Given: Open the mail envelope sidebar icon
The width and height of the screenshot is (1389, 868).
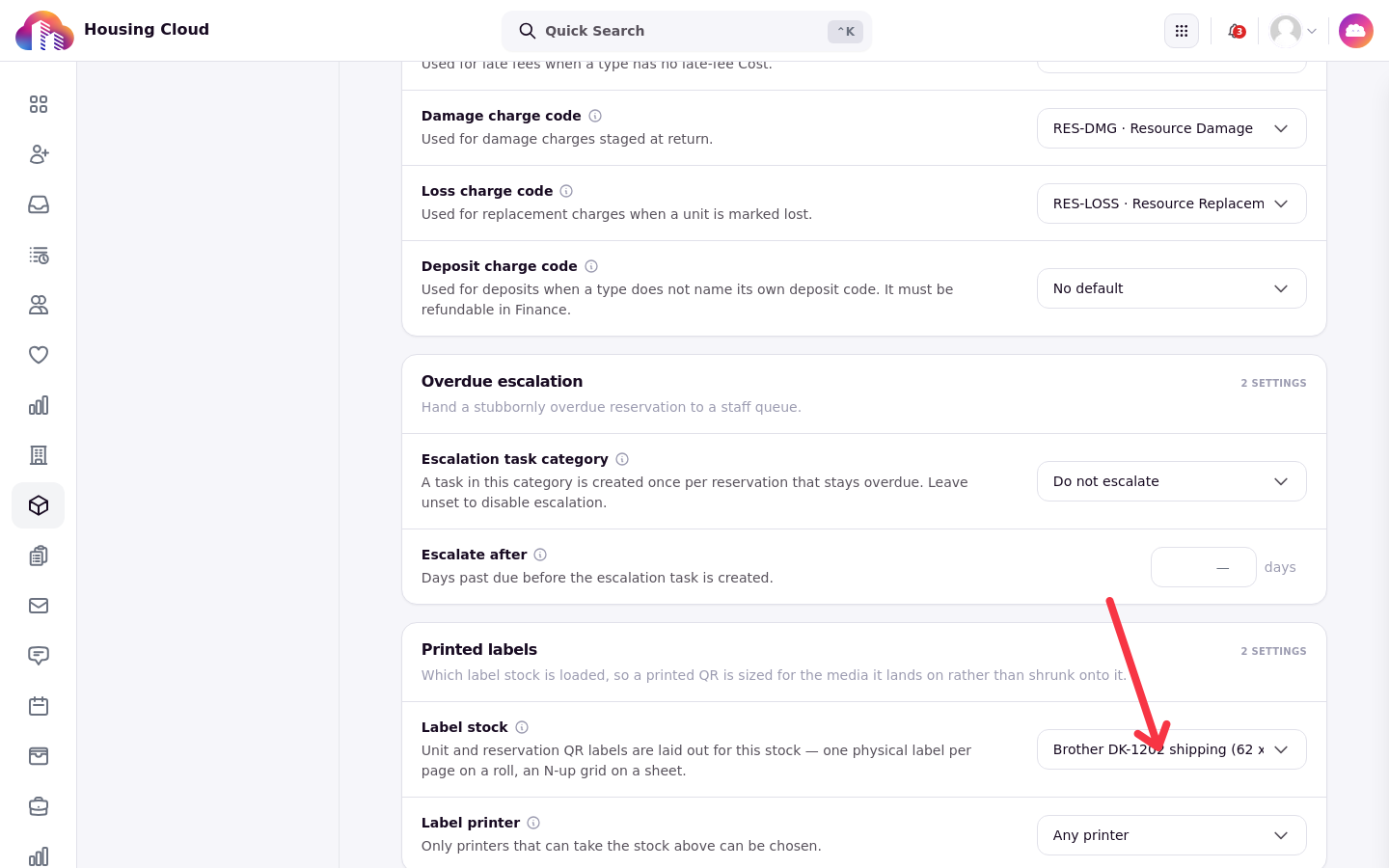Looking at the screenshot, I should click(x=39, y=606).
